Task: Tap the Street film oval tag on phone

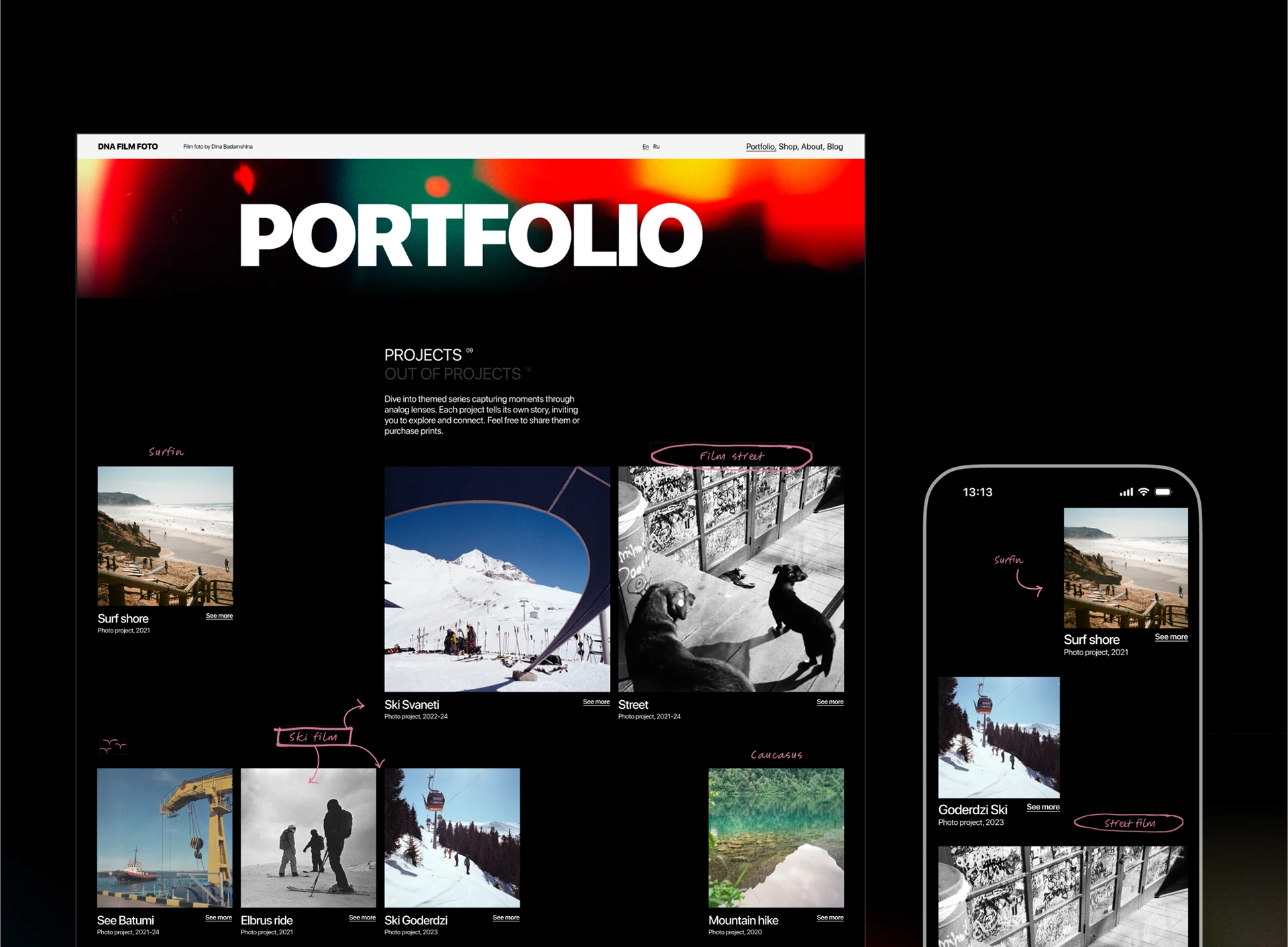Action: pos(1129,823)
